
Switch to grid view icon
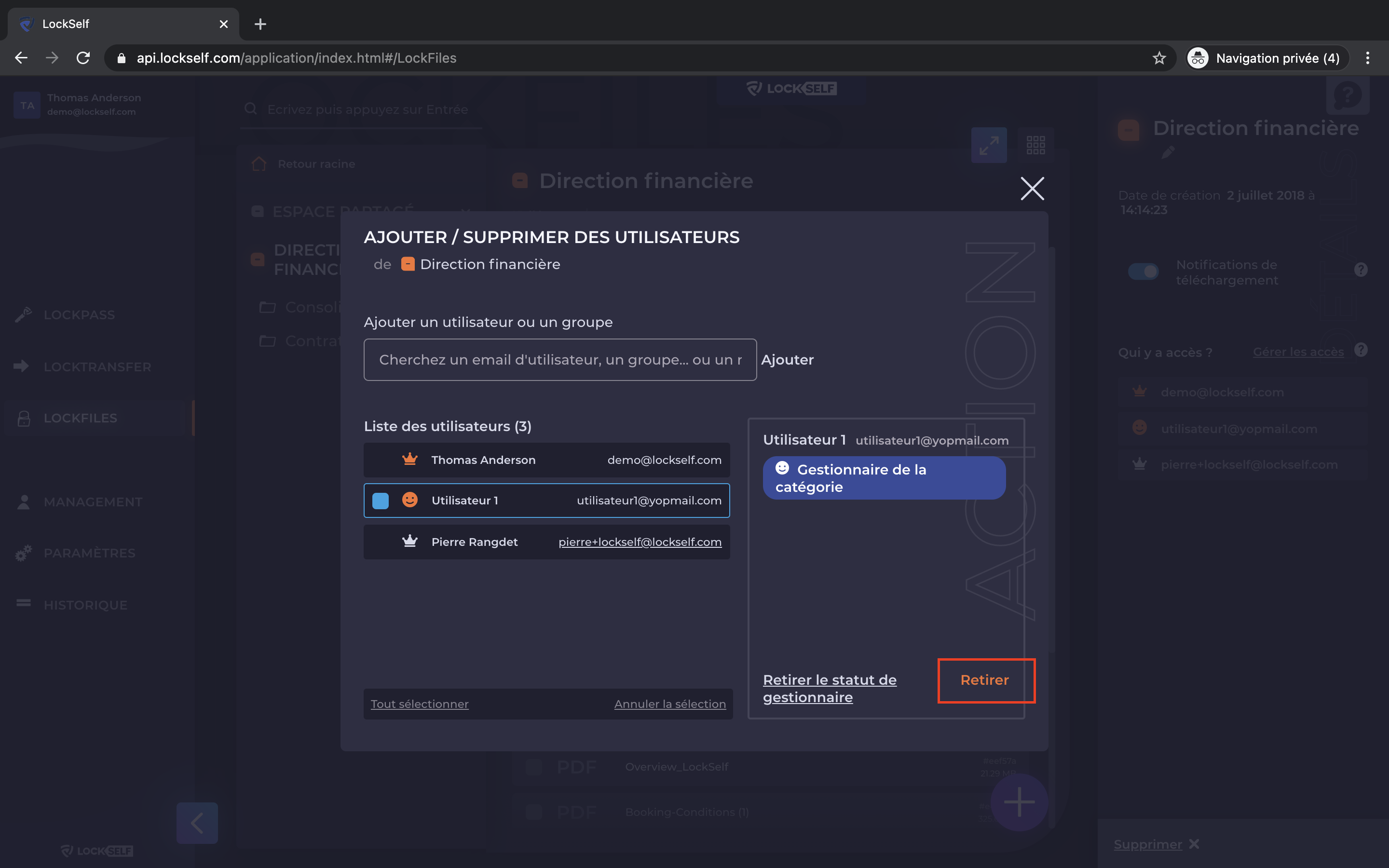click(1035, 145)
